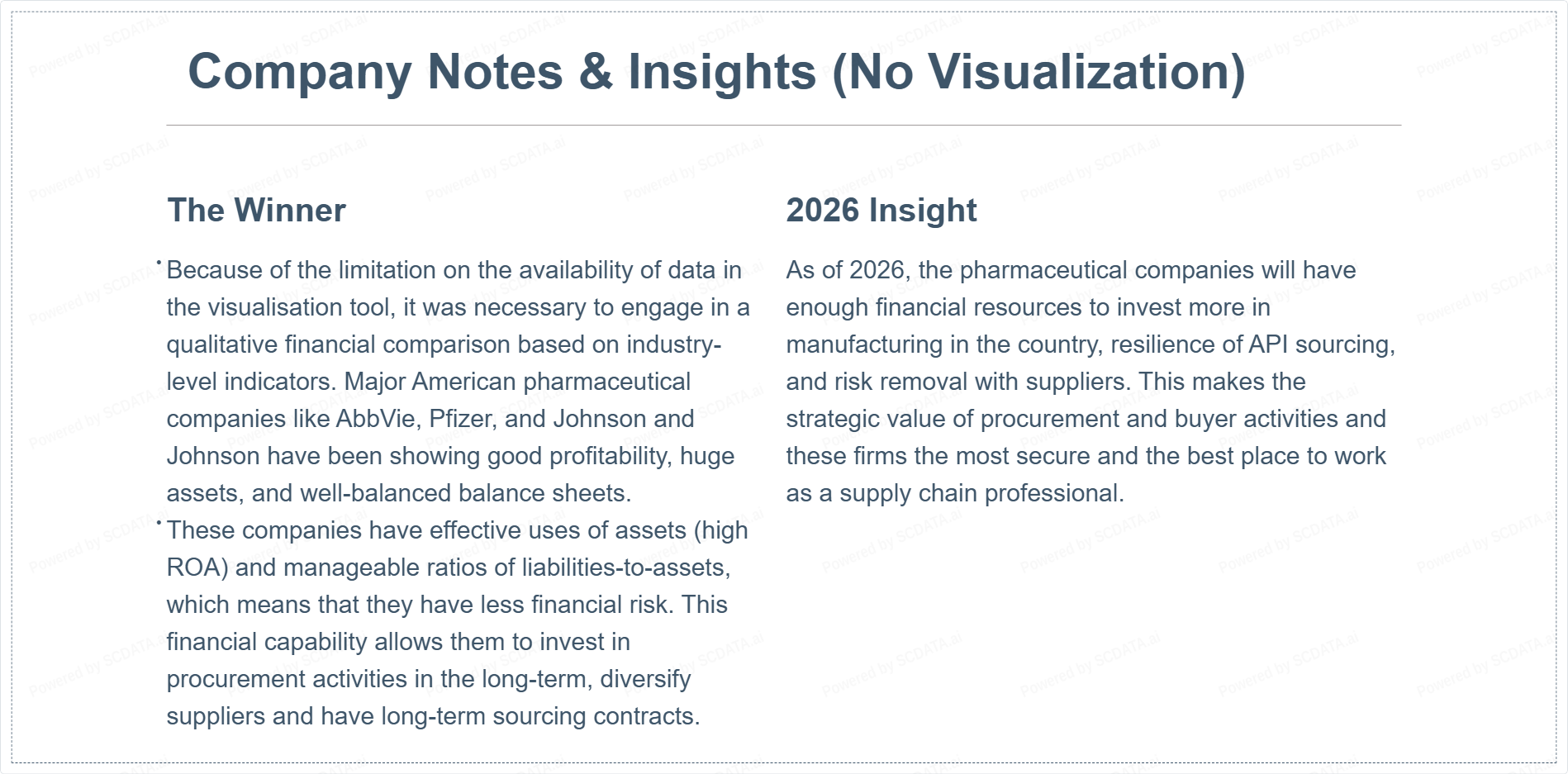Click the words "supply chain professional"
The width and height of the screenshot is (1568, 774).
981,493
